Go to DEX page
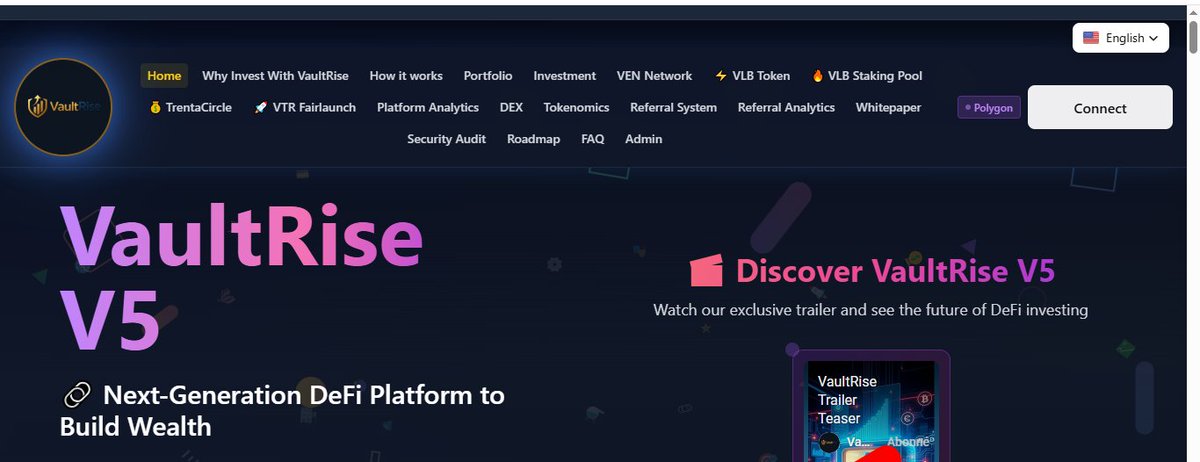This screenshot has height=462, width=1200. (x=511, y=107)
